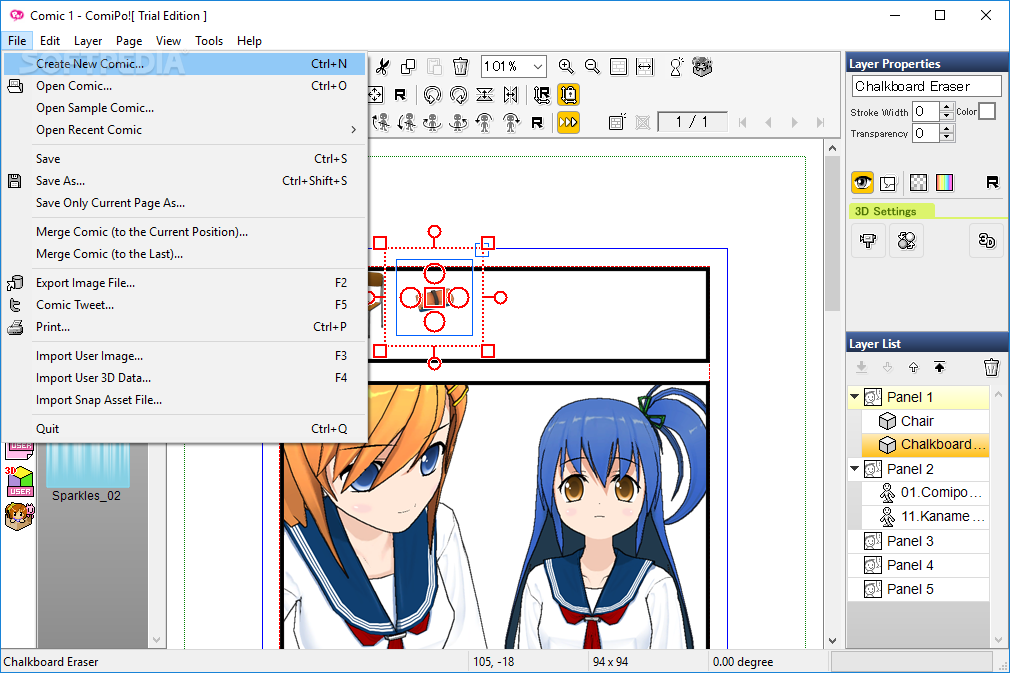Click the 3D light/material spheres icon
1010x673 pixels.
906,241
